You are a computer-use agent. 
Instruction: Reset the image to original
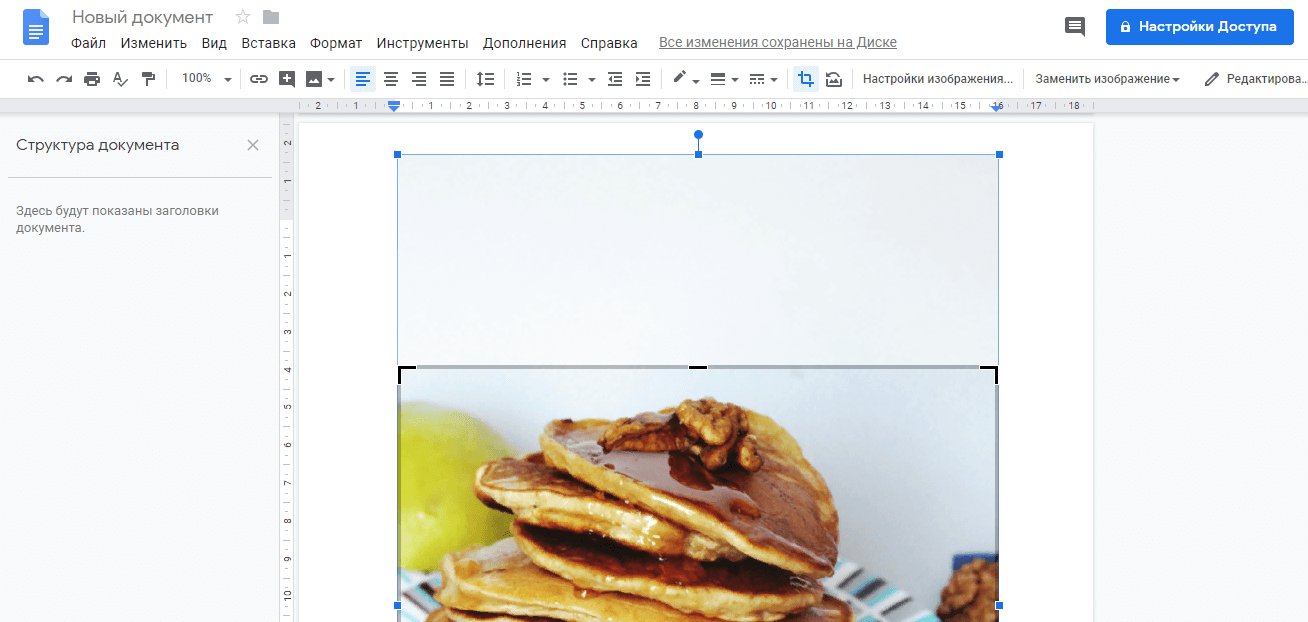pos(834,78)
